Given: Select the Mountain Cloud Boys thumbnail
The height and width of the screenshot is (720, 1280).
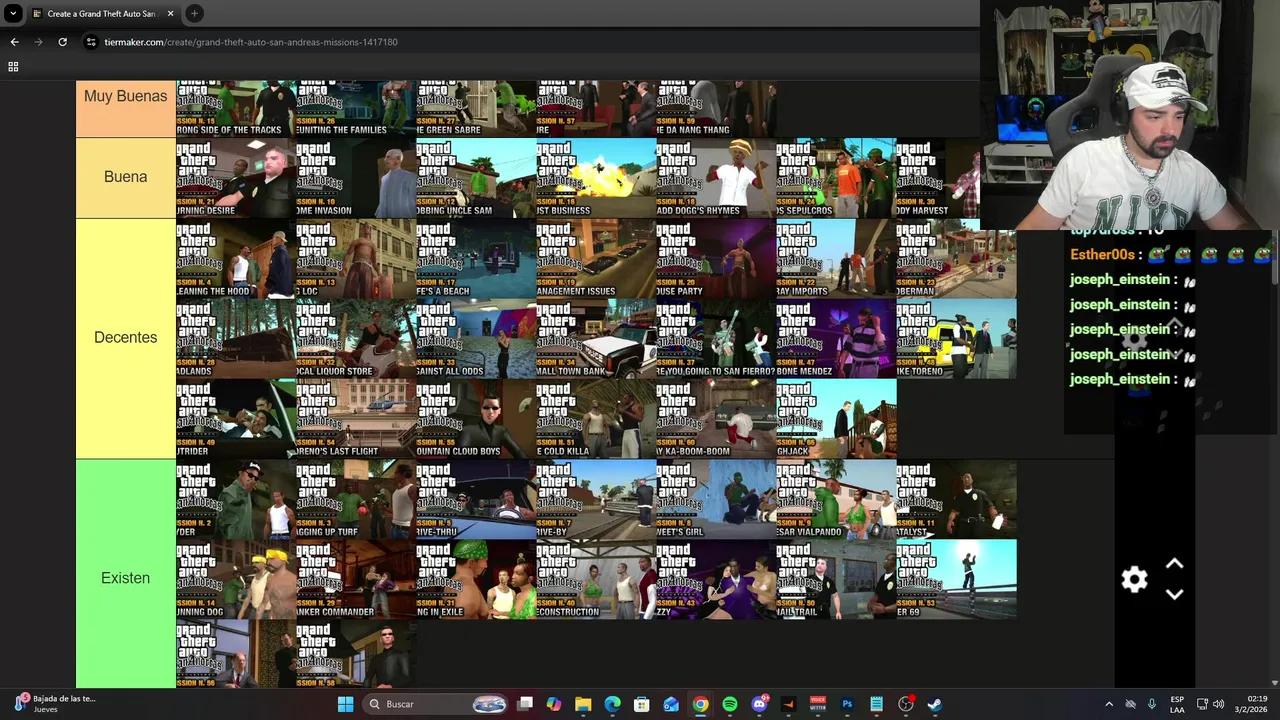Looking at the screenshot, I should (476, 418).
